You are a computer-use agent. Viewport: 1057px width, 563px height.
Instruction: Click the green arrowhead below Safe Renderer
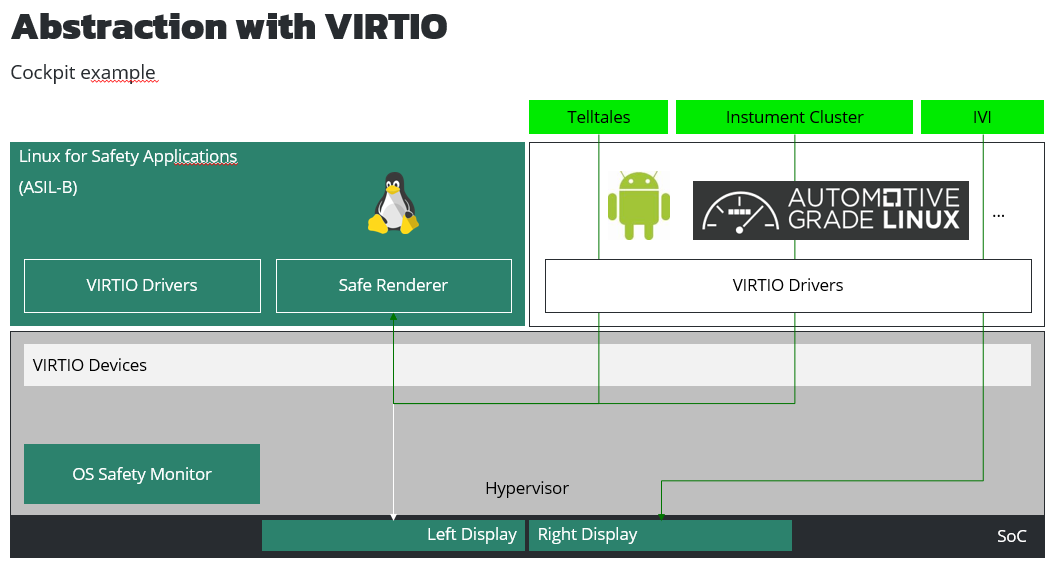[x=393, y=317]
